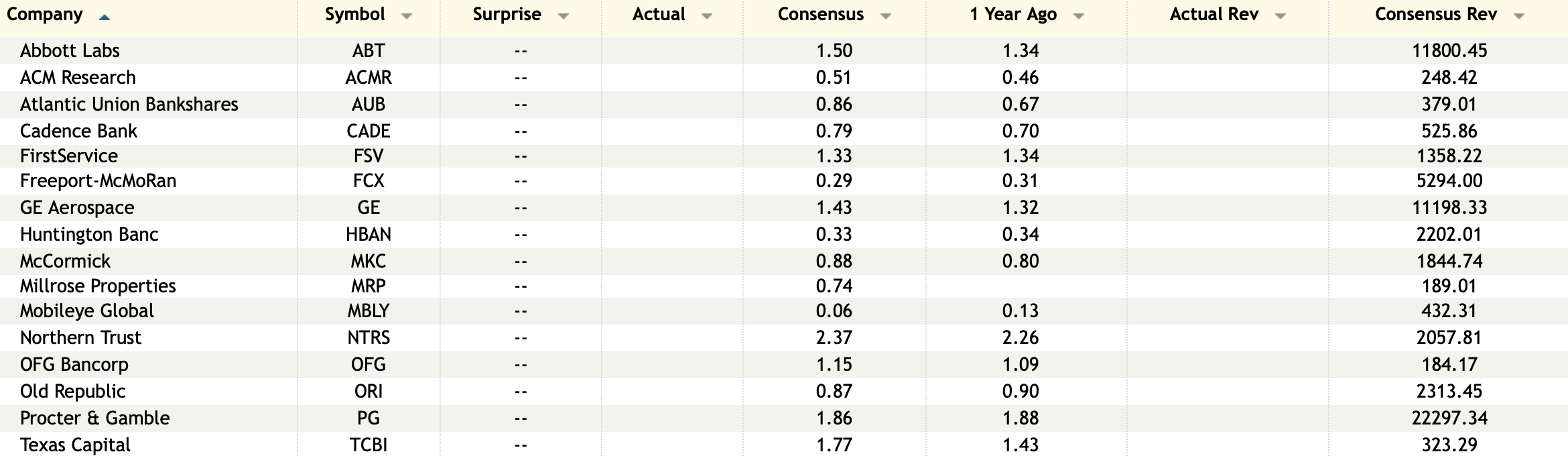Screen dimensions: 1568x456
Task: Click the Consensus Rev sort arrow
Action: [1518, 17]
